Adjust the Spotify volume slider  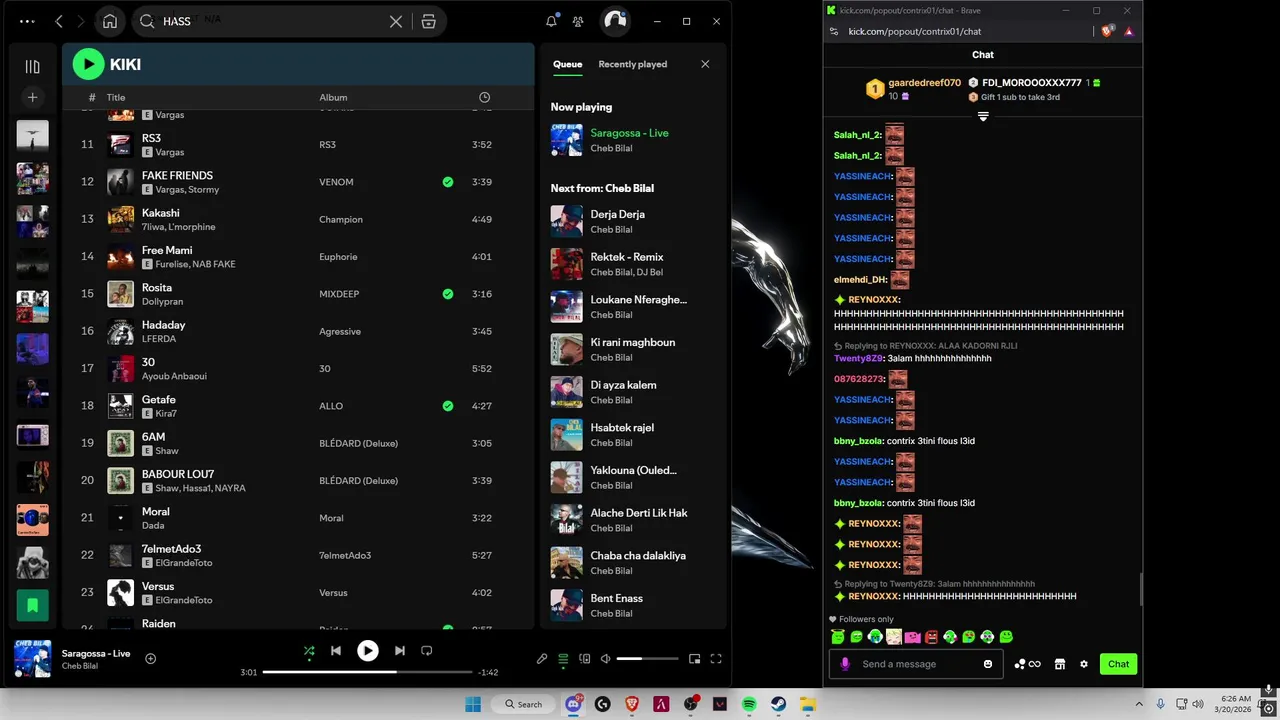point(647,659)
